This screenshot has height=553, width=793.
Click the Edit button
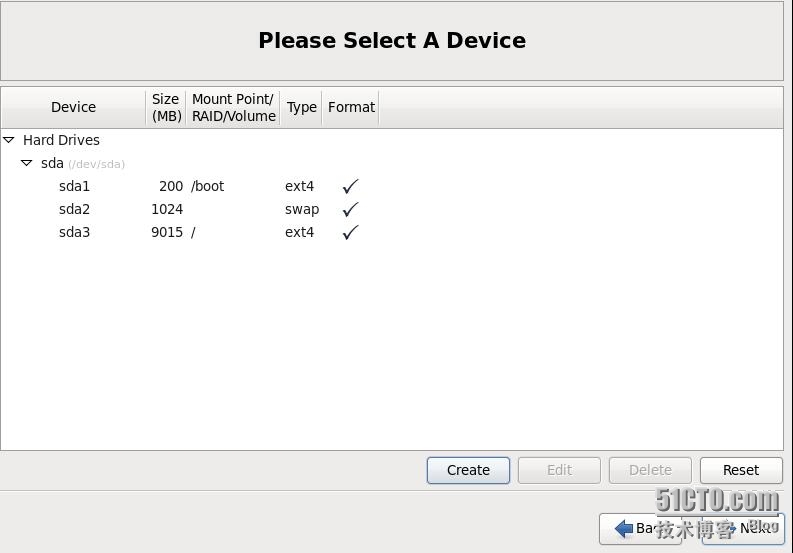(559, 470)
